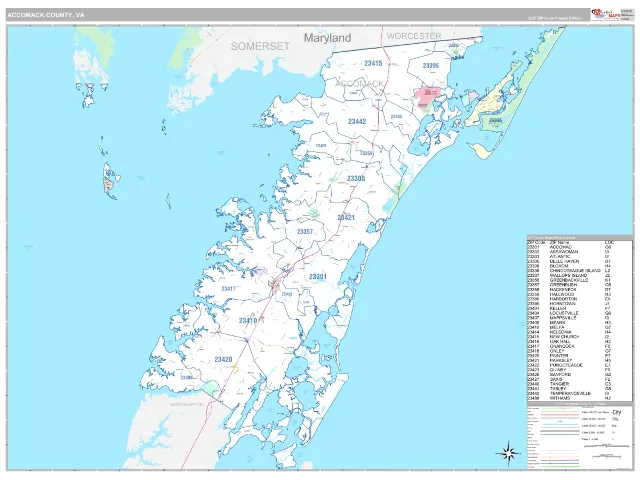Click ZIP code 23357 on the map
Image resolution: width=640 pixels, height=480 pixels.
click(304, 232)
